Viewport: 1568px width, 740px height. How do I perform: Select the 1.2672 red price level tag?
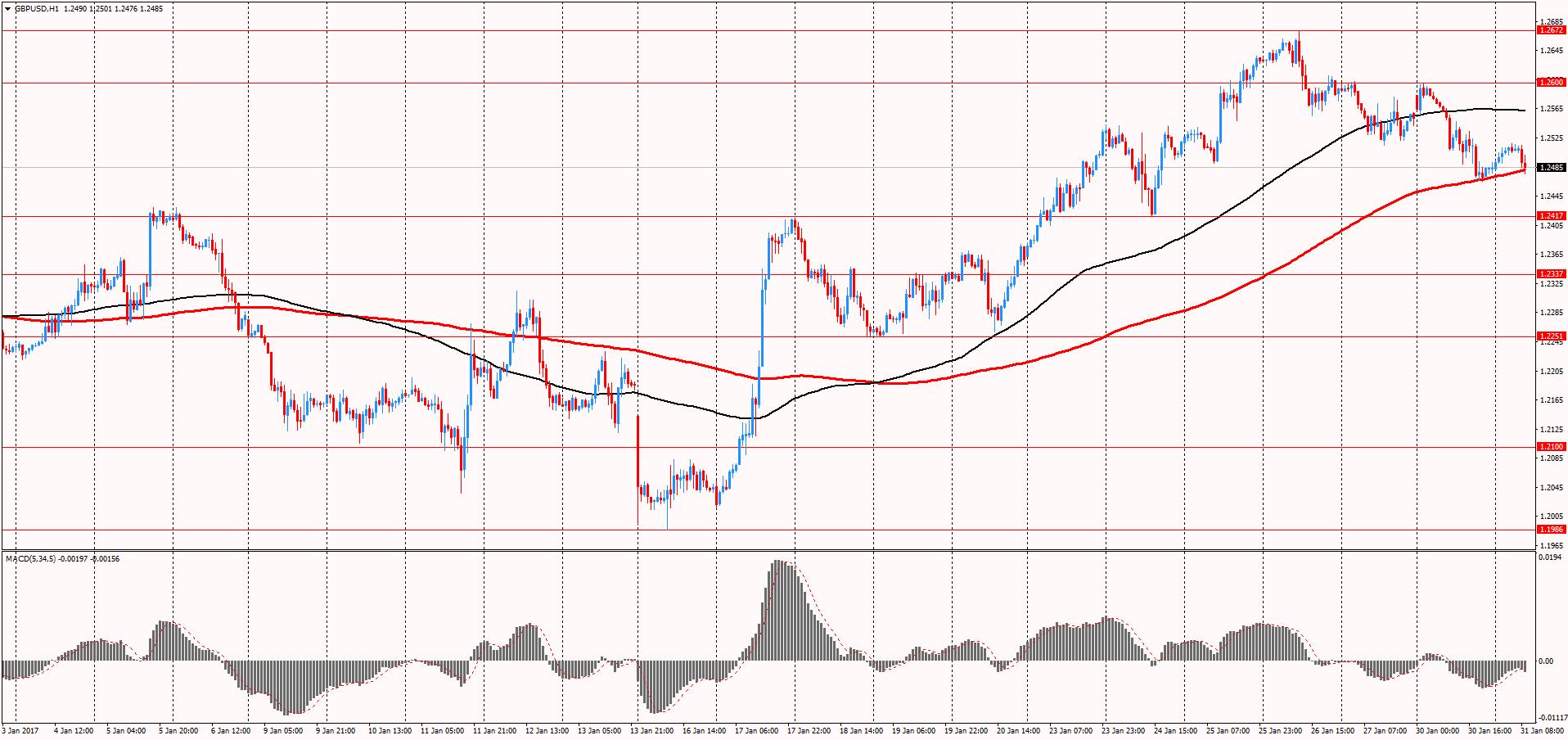pos(1551,30)
